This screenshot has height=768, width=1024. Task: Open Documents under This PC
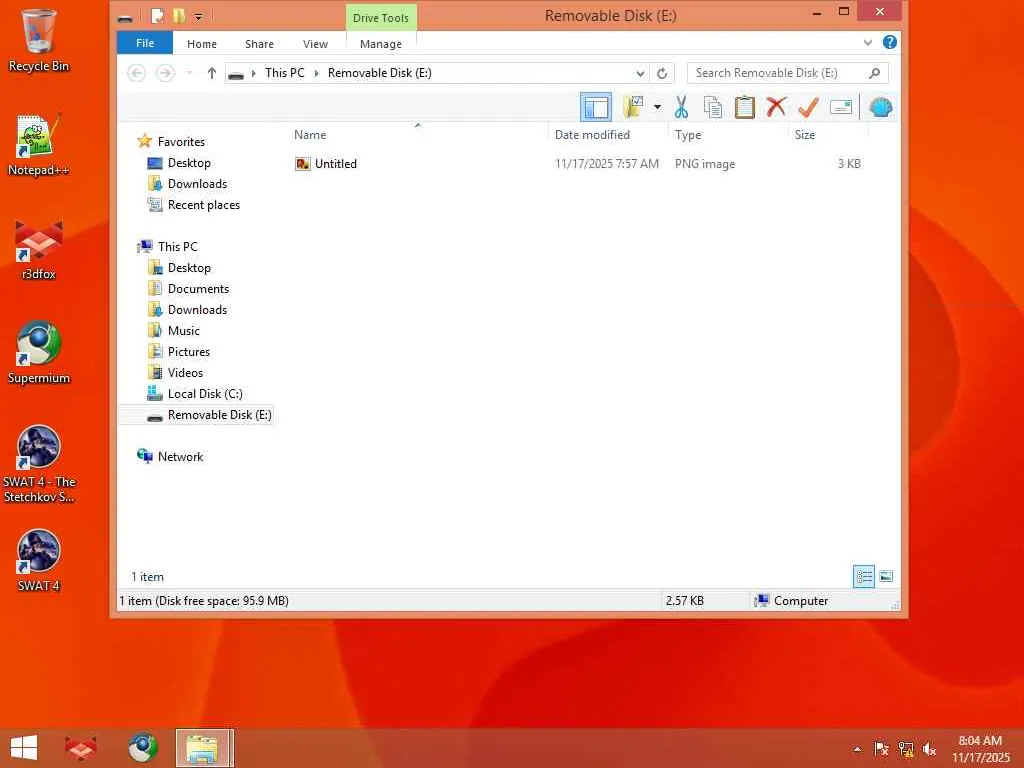198,289
